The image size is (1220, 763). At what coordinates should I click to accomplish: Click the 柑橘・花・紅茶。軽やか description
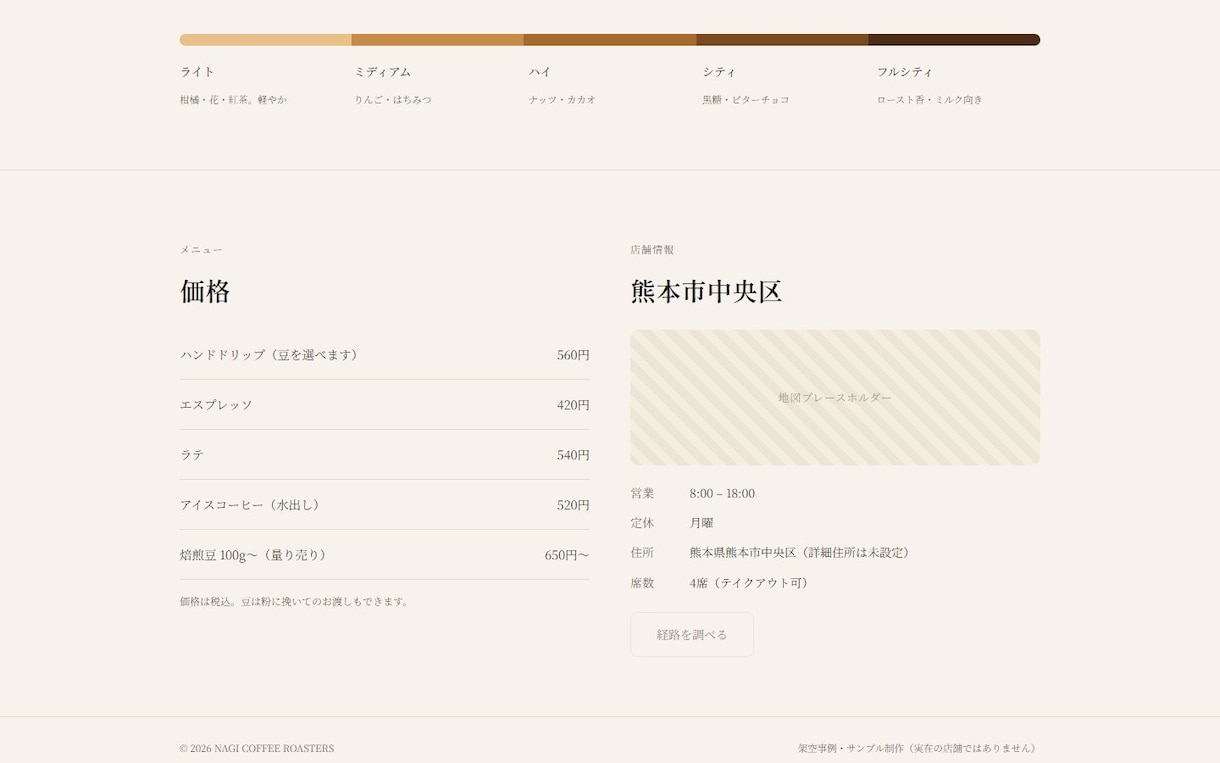pos(233,100)
